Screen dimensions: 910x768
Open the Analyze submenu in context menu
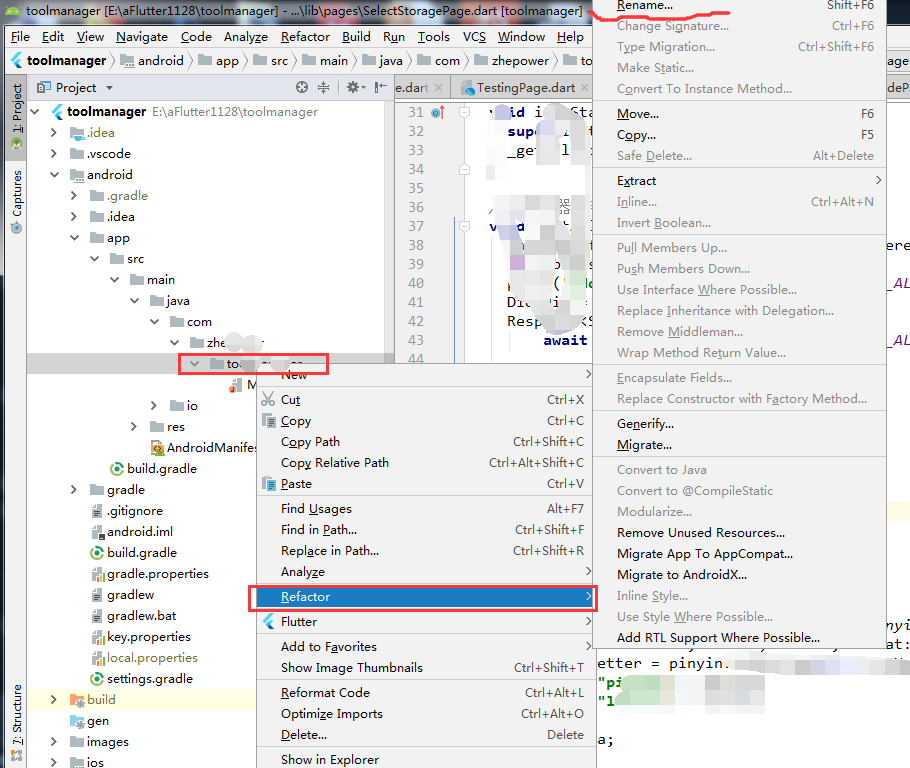(x=425, y=572)
